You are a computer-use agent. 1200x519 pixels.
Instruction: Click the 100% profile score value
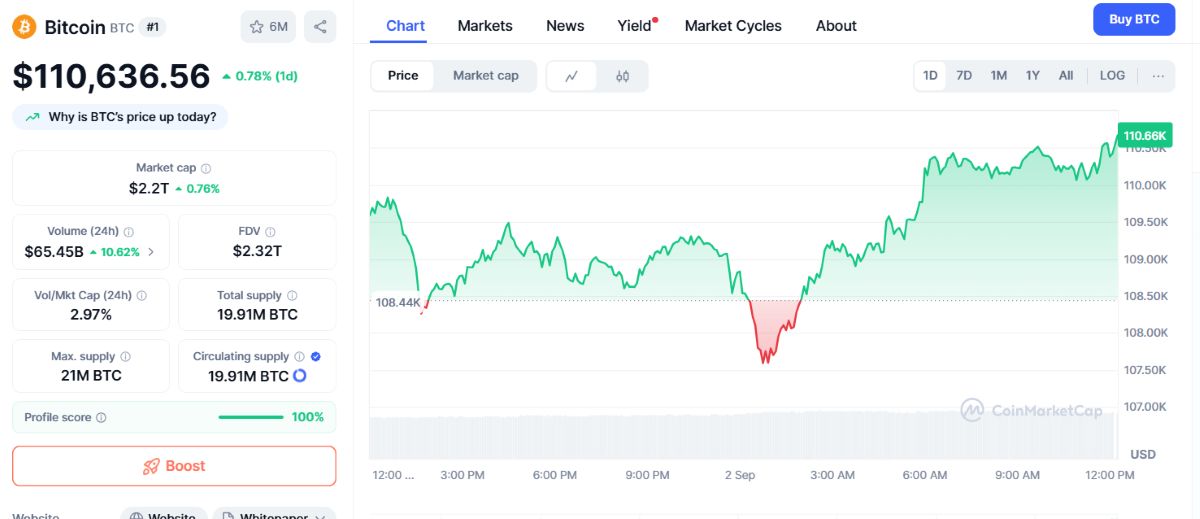pyautogui.click(x=308, y=417)
